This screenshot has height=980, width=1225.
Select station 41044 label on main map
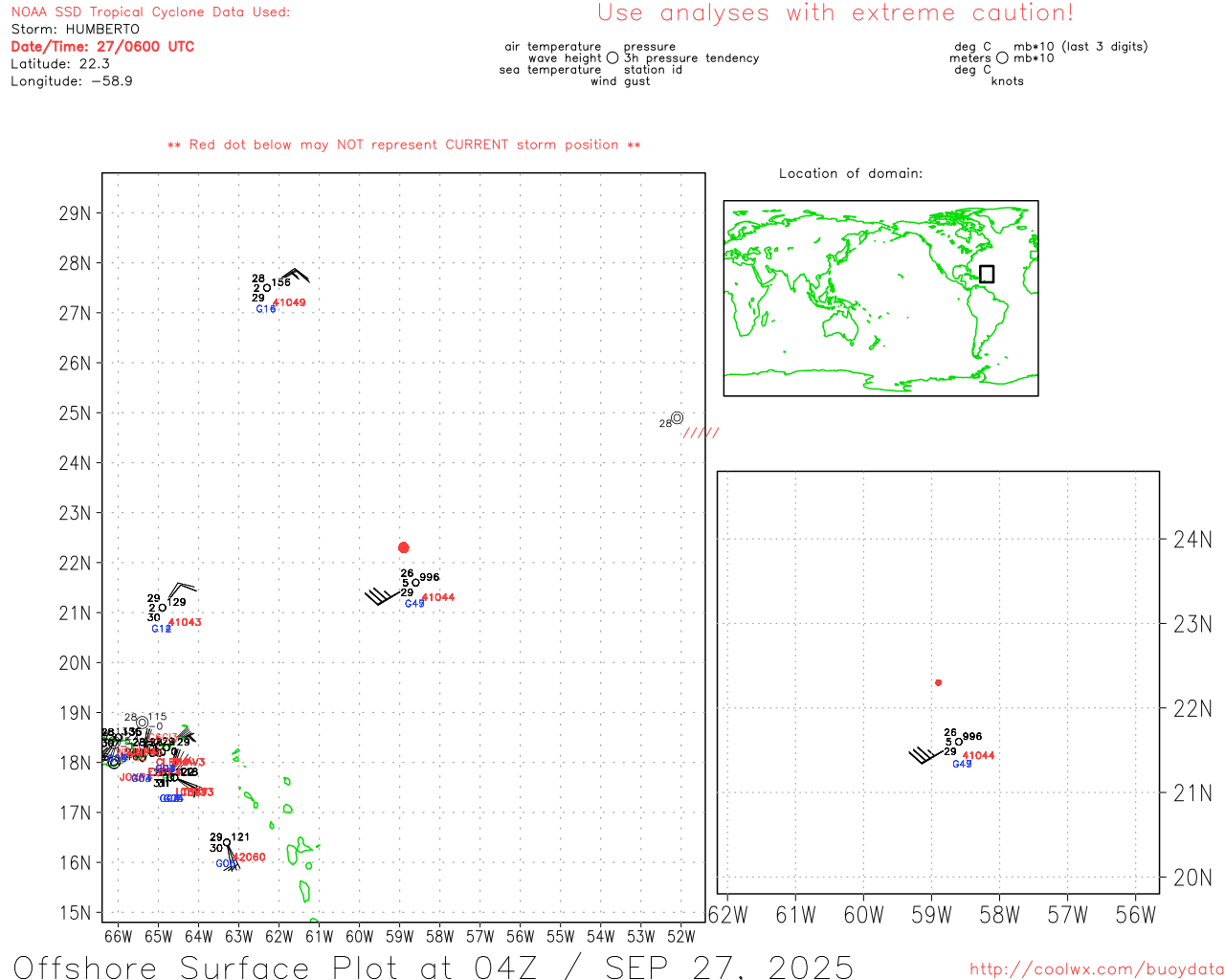pos(438,597)
